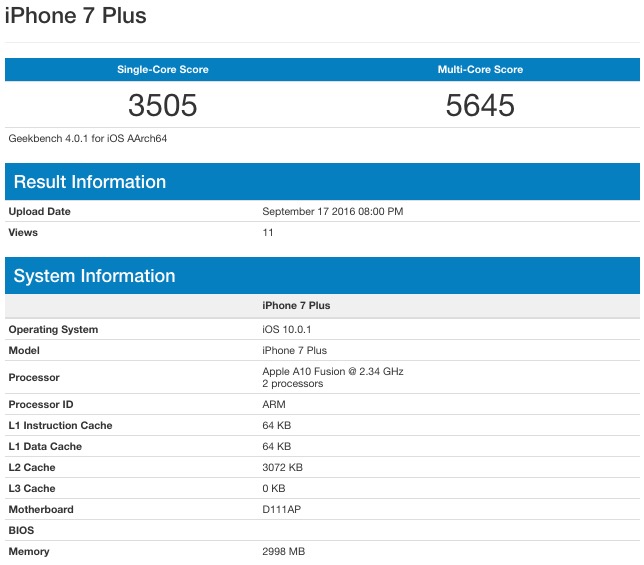This screenshot has width=644, height=565.
Task: Click the L3 Cache value 0 KB
Action: pyautogui.click(x=274, y=489)
